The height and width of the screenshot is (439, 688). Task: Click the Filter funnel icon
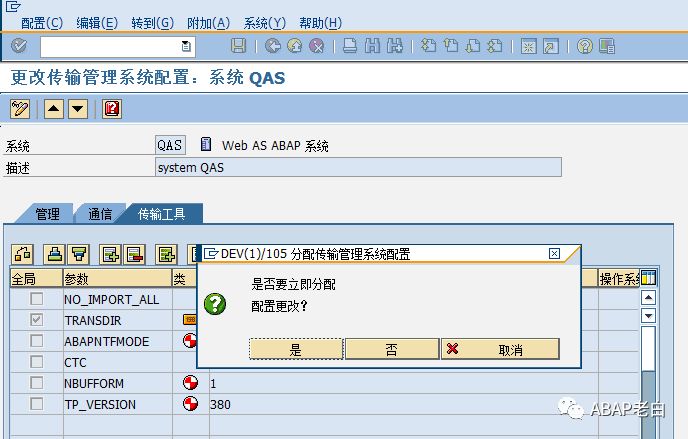coord(79,254)
